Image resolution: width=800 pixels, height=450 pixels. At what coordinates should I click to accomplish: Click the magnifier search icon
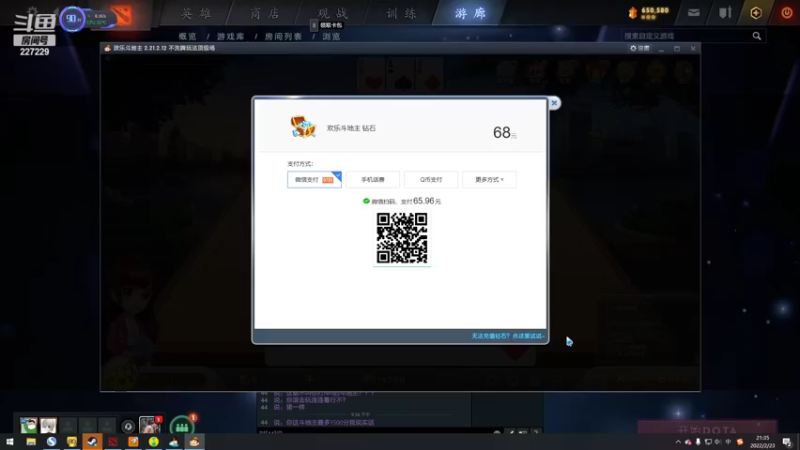[x=757, y=36]
